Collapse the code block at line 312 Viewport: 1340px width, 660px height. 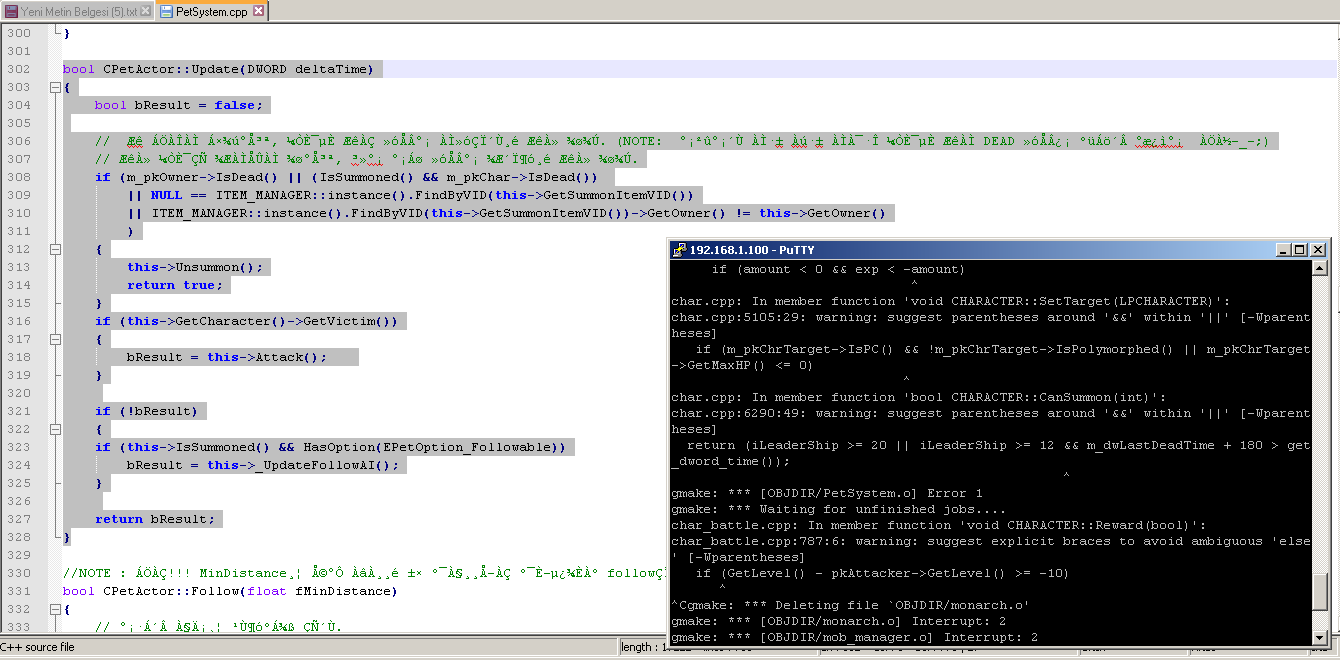(x=55, y=249)
